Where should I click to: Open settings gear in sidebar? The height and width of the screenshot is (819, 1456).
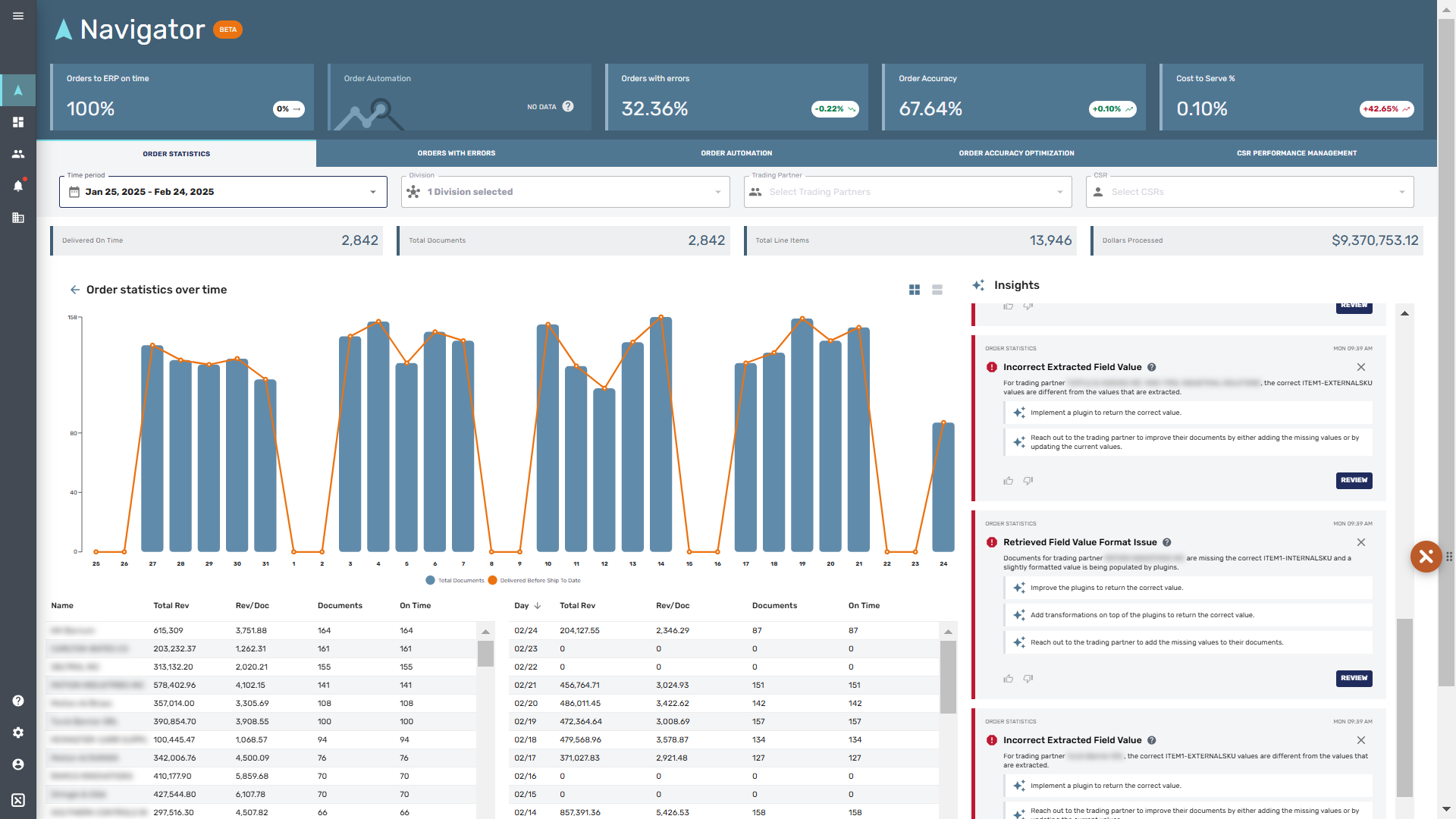coord(18,733)
